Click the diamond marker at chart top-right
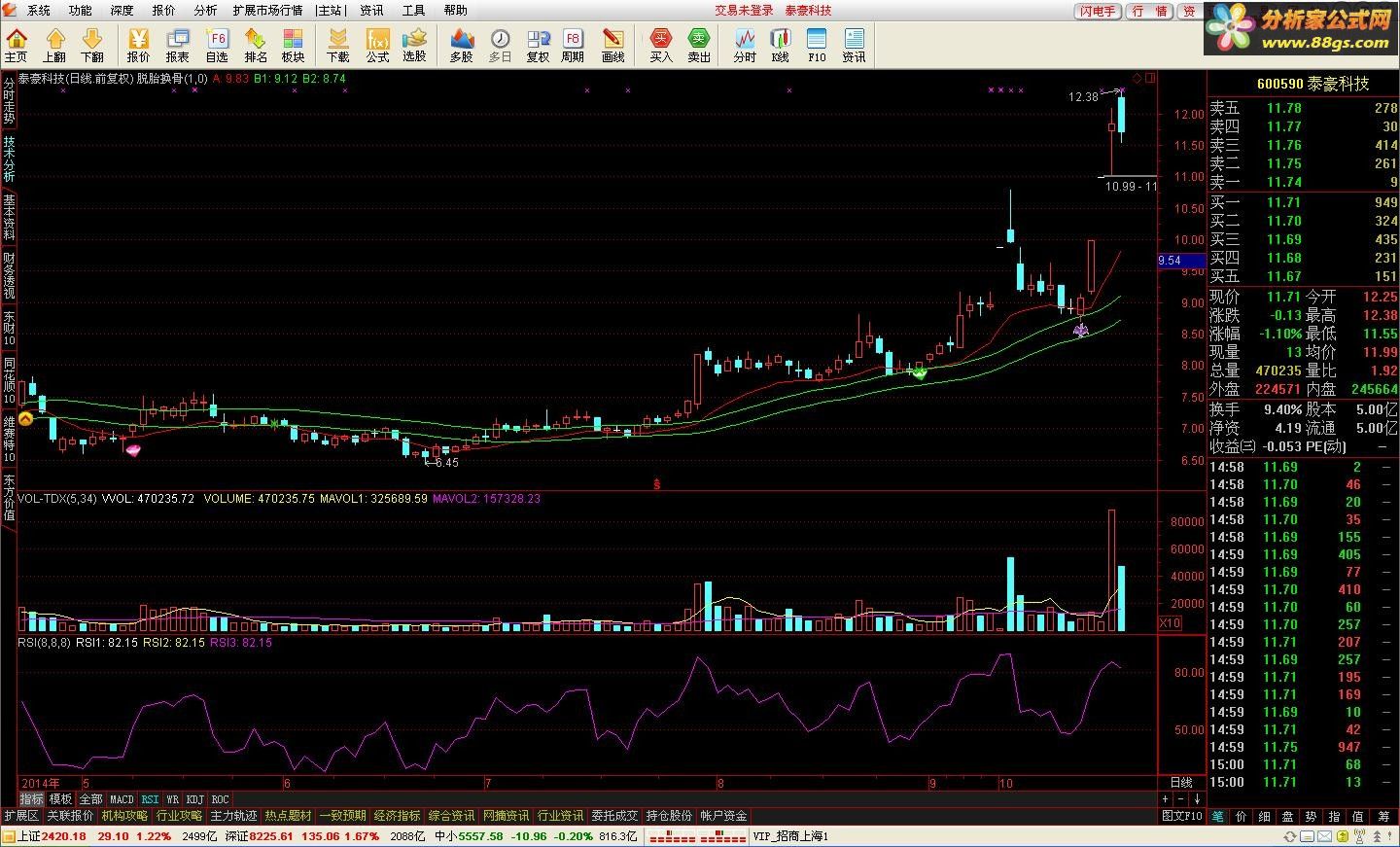 coord(1137,78)
